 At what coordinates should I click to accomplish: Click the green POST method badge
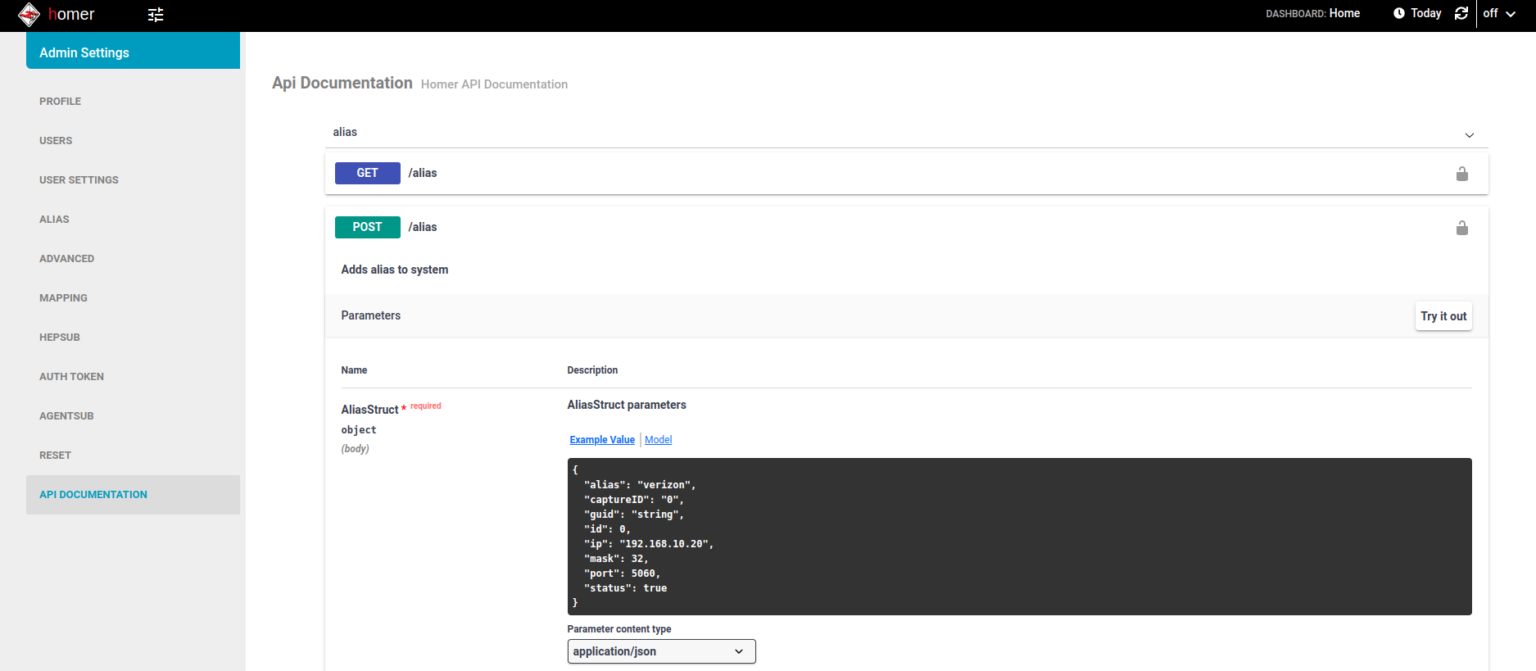[367, 226]
